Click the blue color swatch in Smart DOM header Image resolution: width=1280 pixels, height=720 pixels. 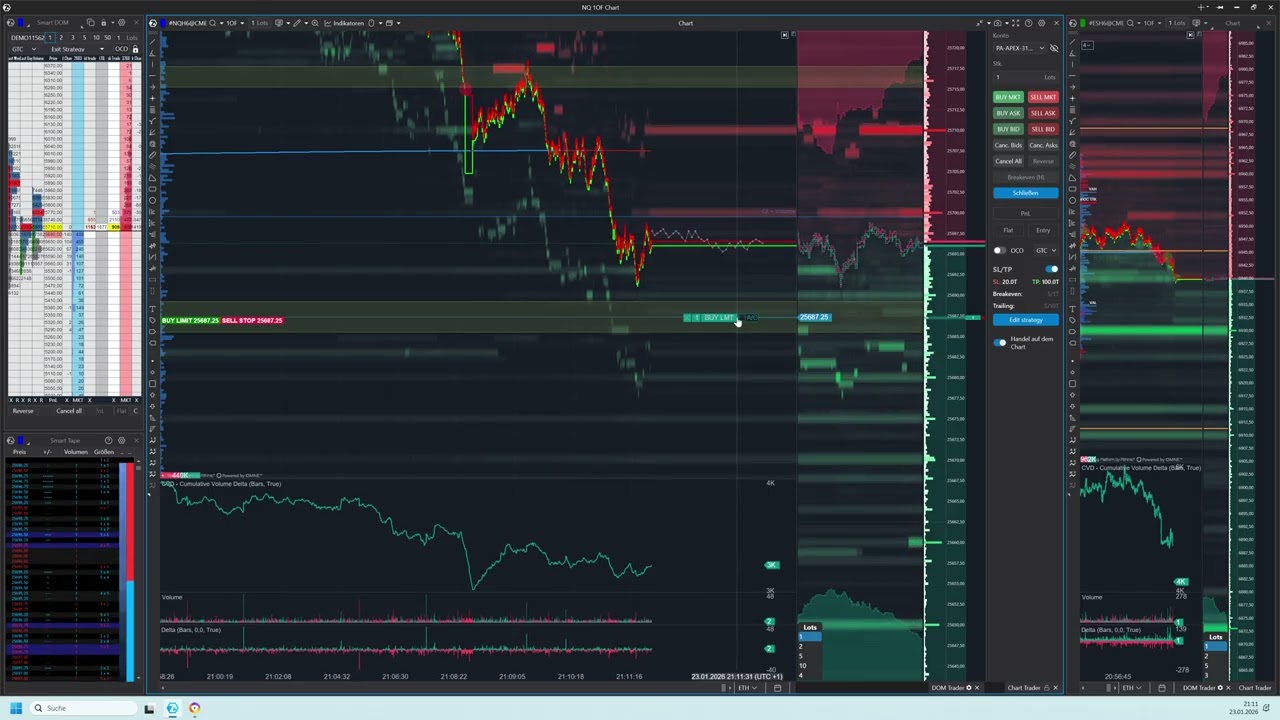pos(21,22)
